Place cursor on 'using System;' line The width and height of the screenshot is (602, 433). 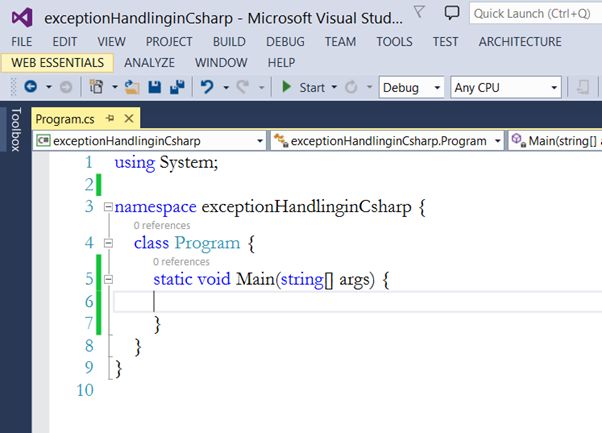coord(166,162)
